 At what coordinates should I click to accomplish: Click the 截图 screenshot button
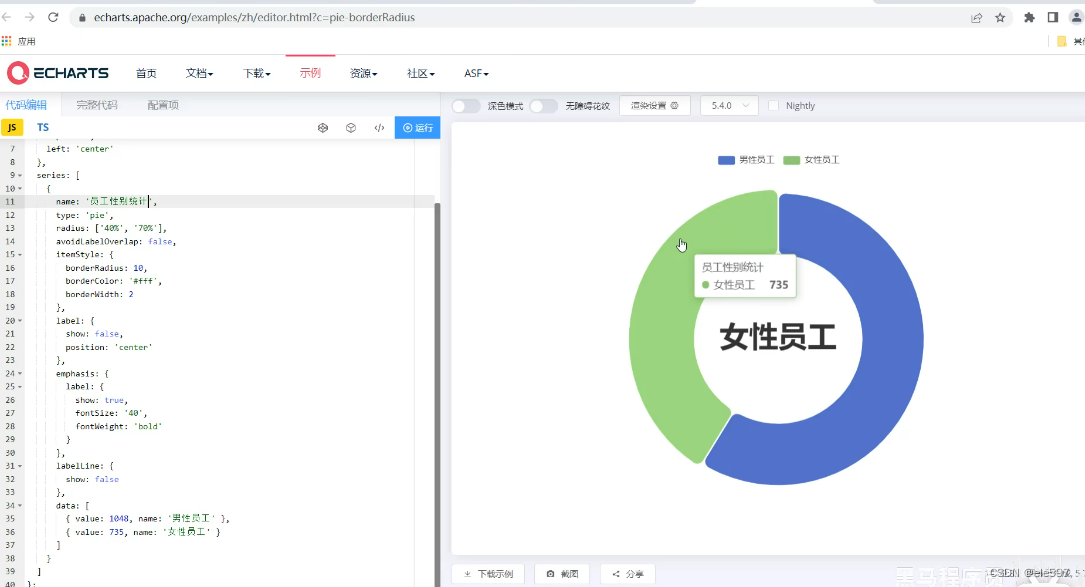coord(562,574)
